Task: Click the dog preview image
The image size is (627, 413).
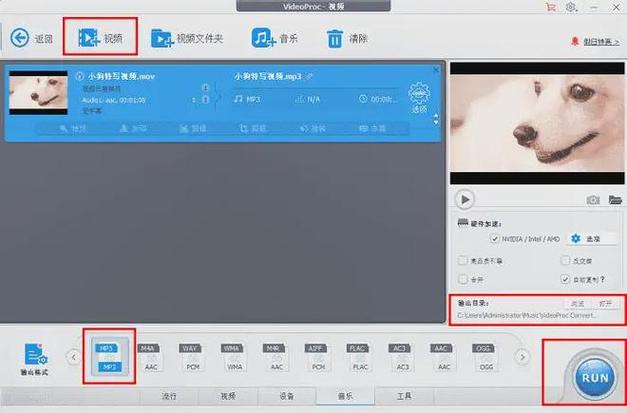Action: (537, 124)
